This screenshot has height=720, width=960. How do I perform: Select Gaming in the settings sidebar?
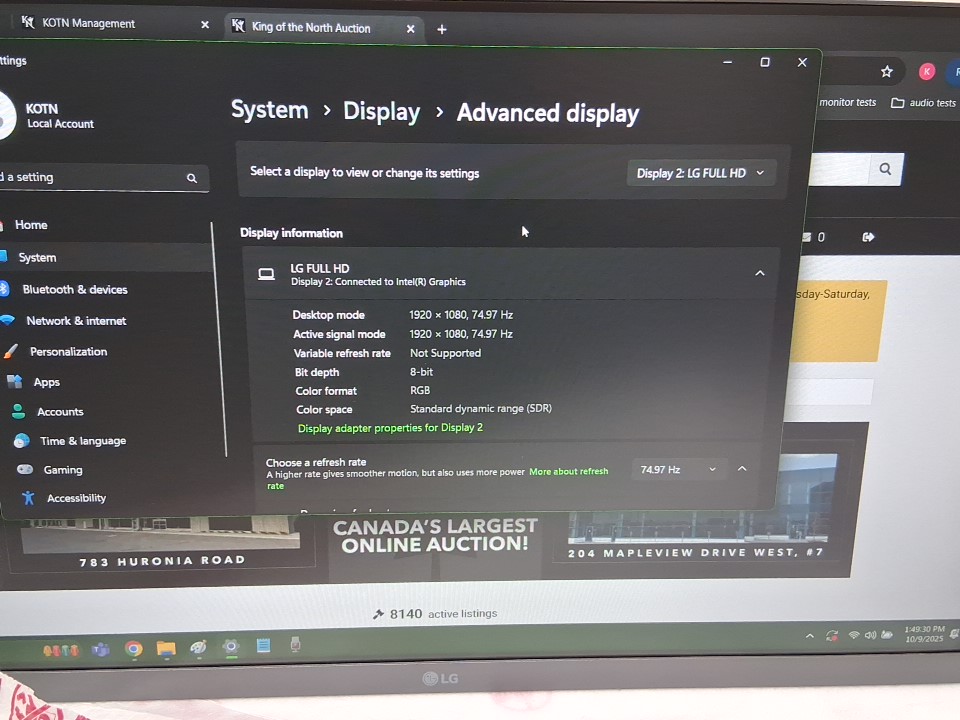62,470
